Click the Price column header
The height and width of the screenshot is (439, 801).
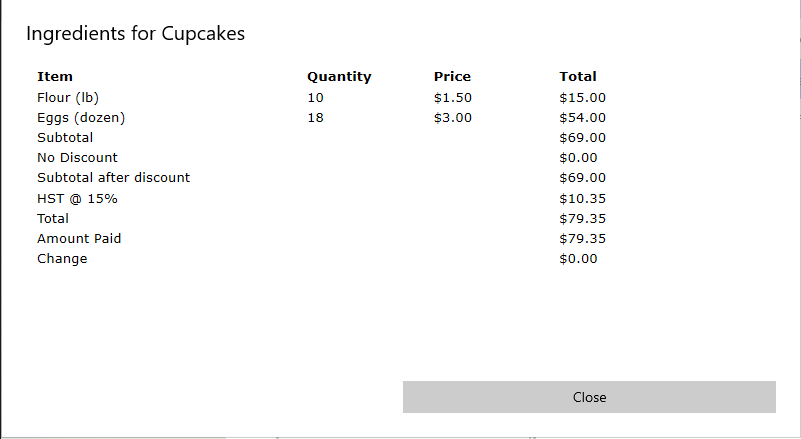(x=452, y=77)
